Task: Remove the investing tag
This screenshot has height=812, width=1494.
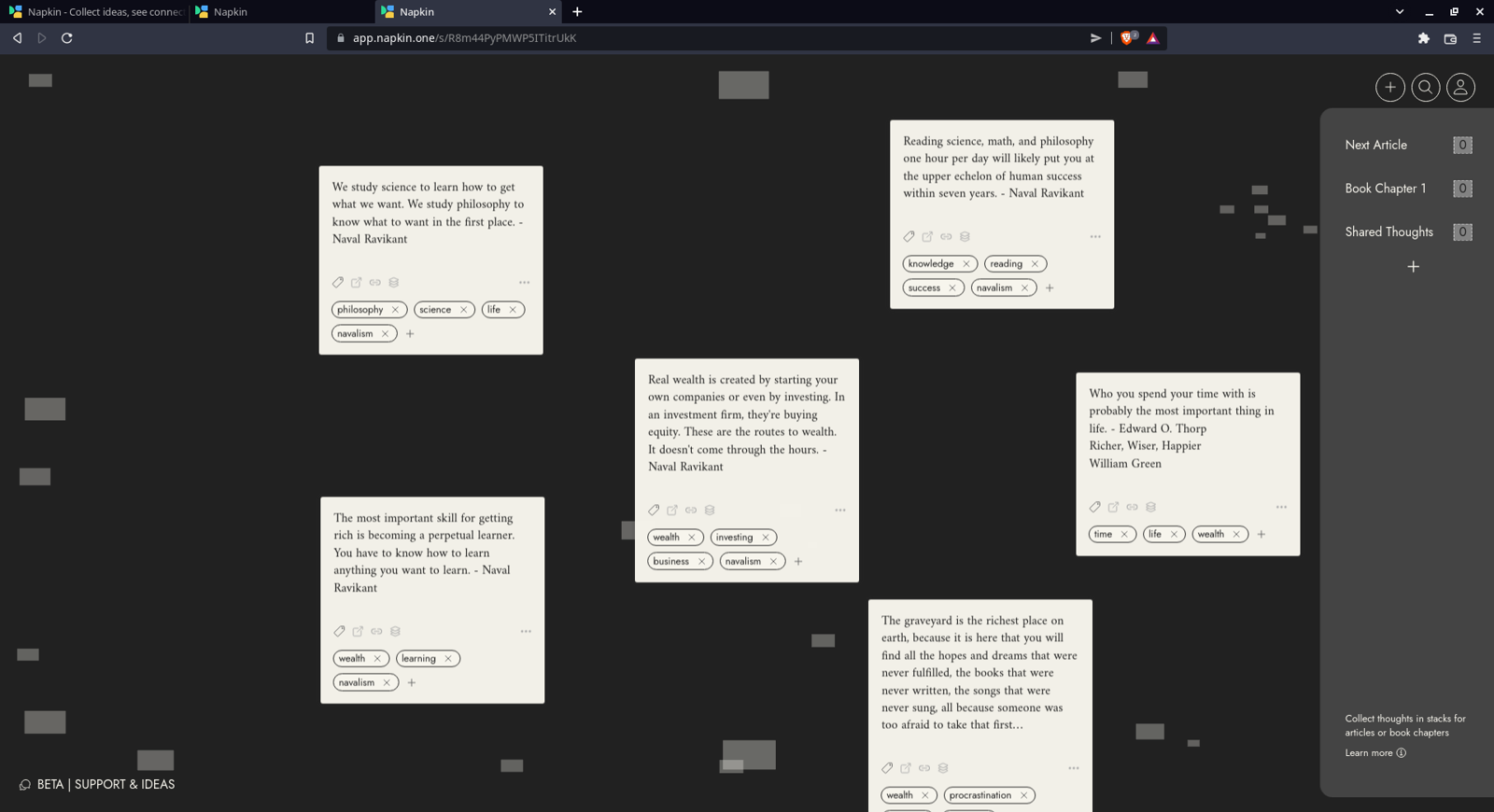Action: 766,538
